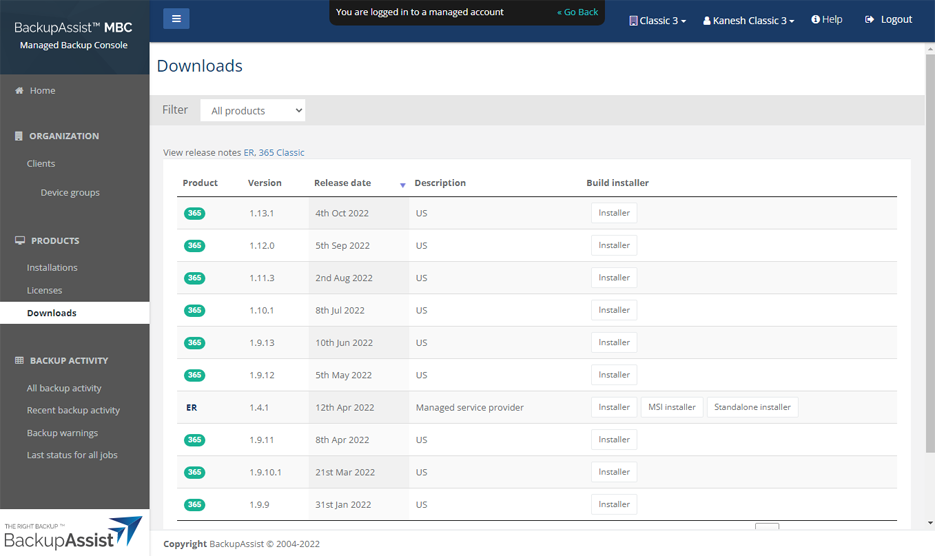This screenshot has height=556, width=935.
Task: Sort by the Version column header
Action: coord(265,183)
